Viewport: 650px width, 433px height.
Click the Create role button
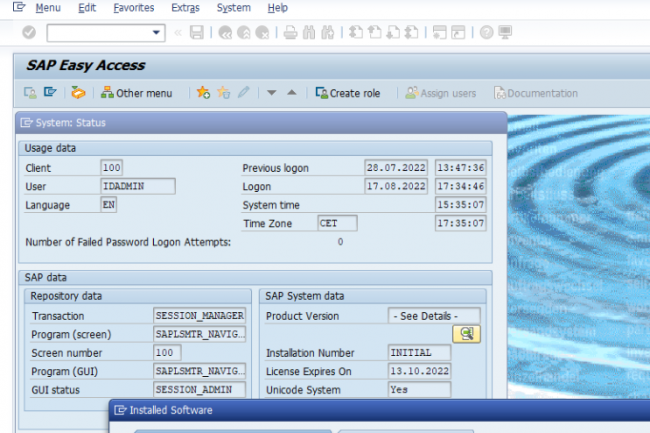pos(347,93)
